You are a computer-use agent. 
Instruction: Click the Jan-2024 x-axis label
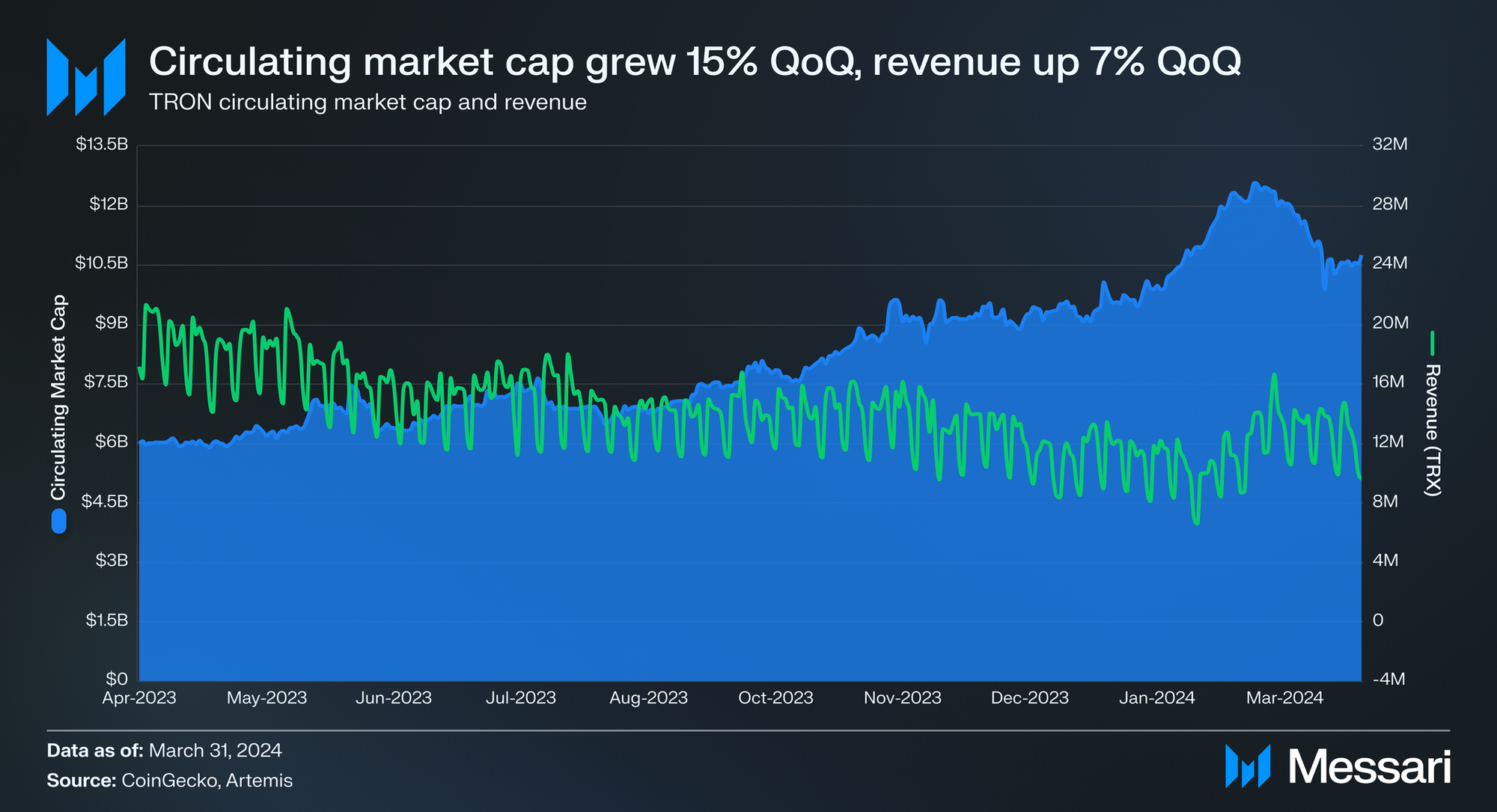point(1156,698)
